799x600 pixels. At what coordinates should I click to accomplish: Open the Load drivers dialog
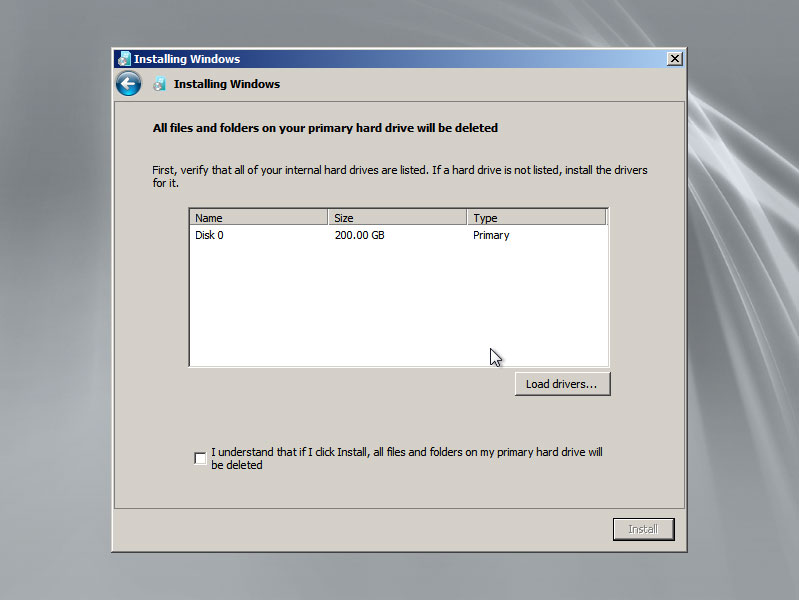[562, 384]
